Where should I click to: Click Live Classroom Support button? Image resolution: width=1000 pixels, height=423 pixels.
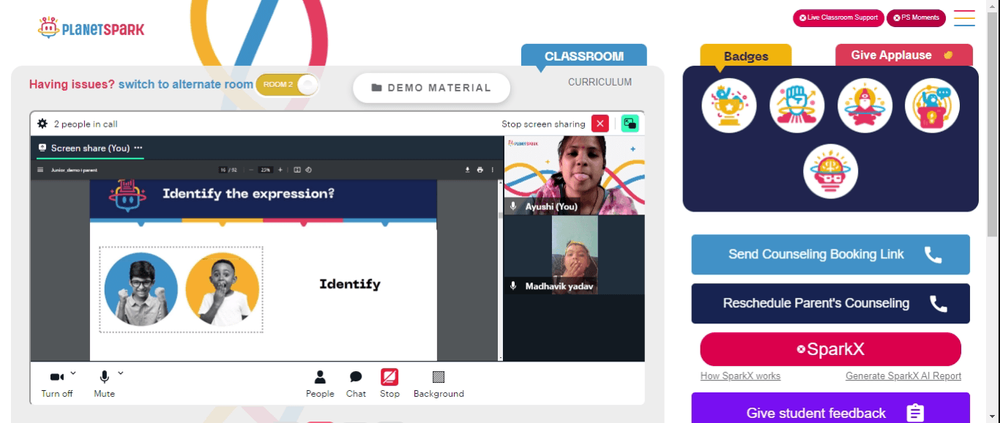coord(838,18)
